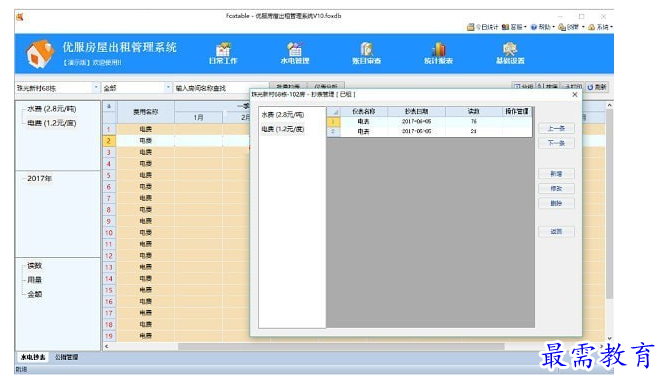The width and height of the screenshot is (663, 387).
Task: Select 电费 (1.2元/度) in the dialog list
Action: point(282,129)
